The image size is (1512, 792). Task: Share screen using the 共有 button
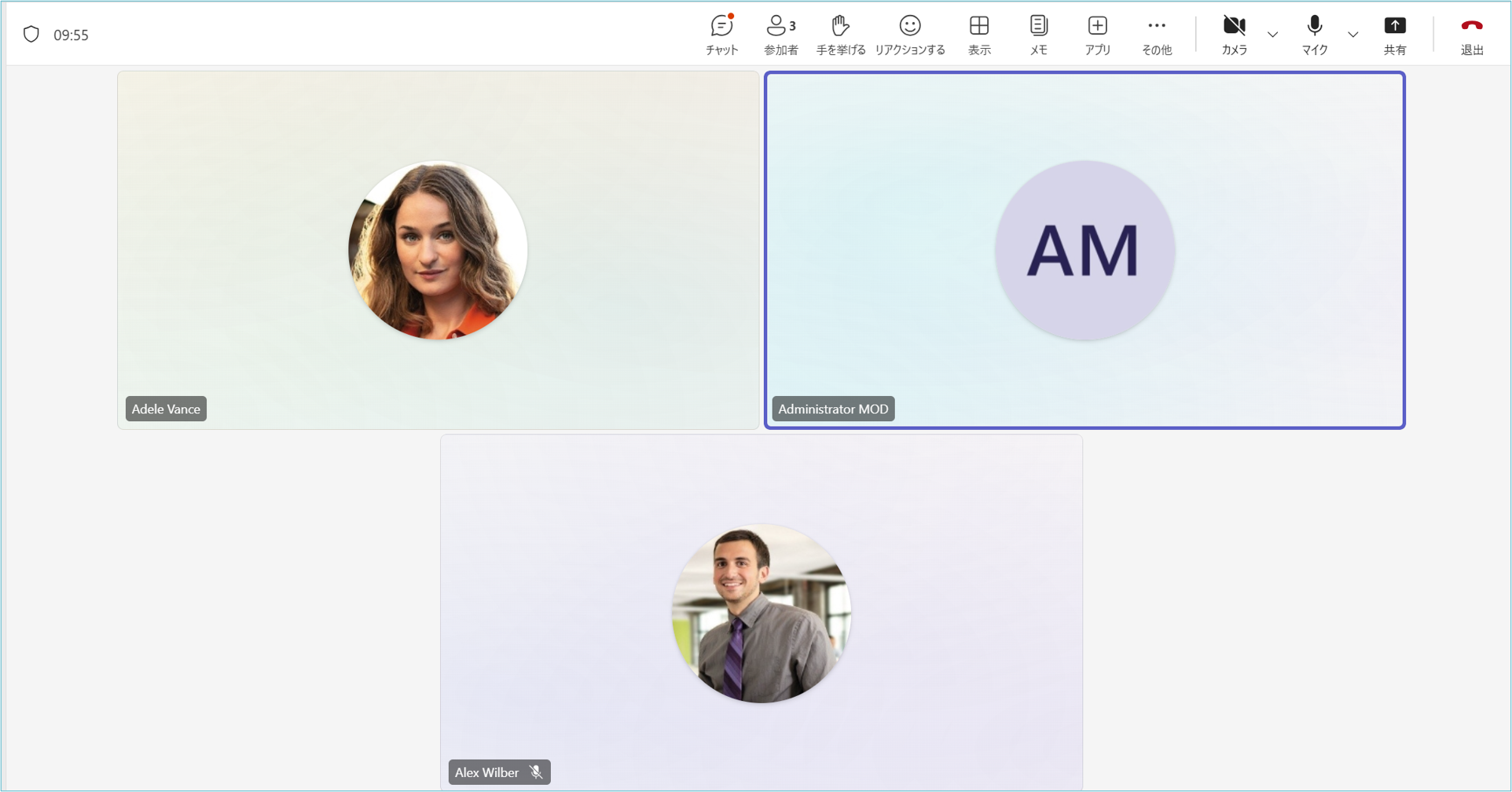1394,35
